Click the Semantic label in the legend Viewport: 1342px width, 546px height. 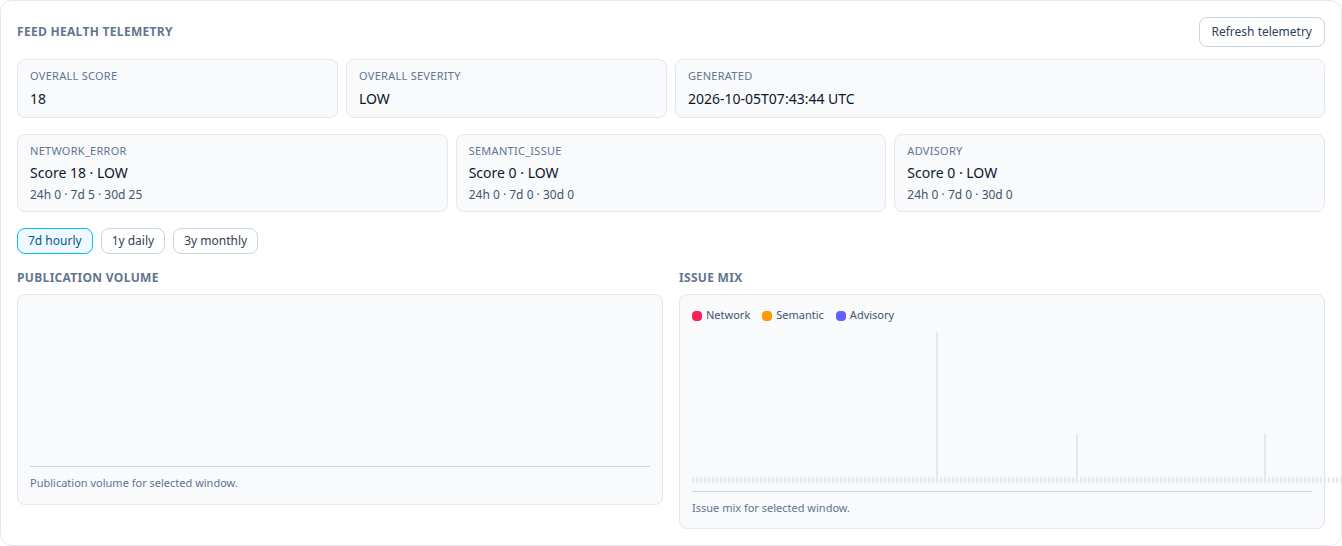800,316
